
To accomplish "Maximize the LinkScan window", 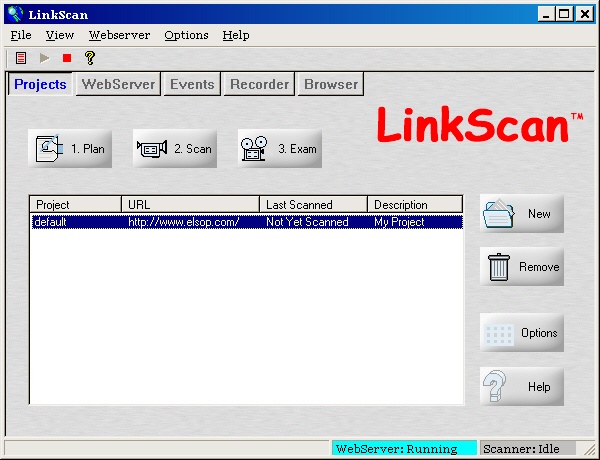I will coord(564,15).
